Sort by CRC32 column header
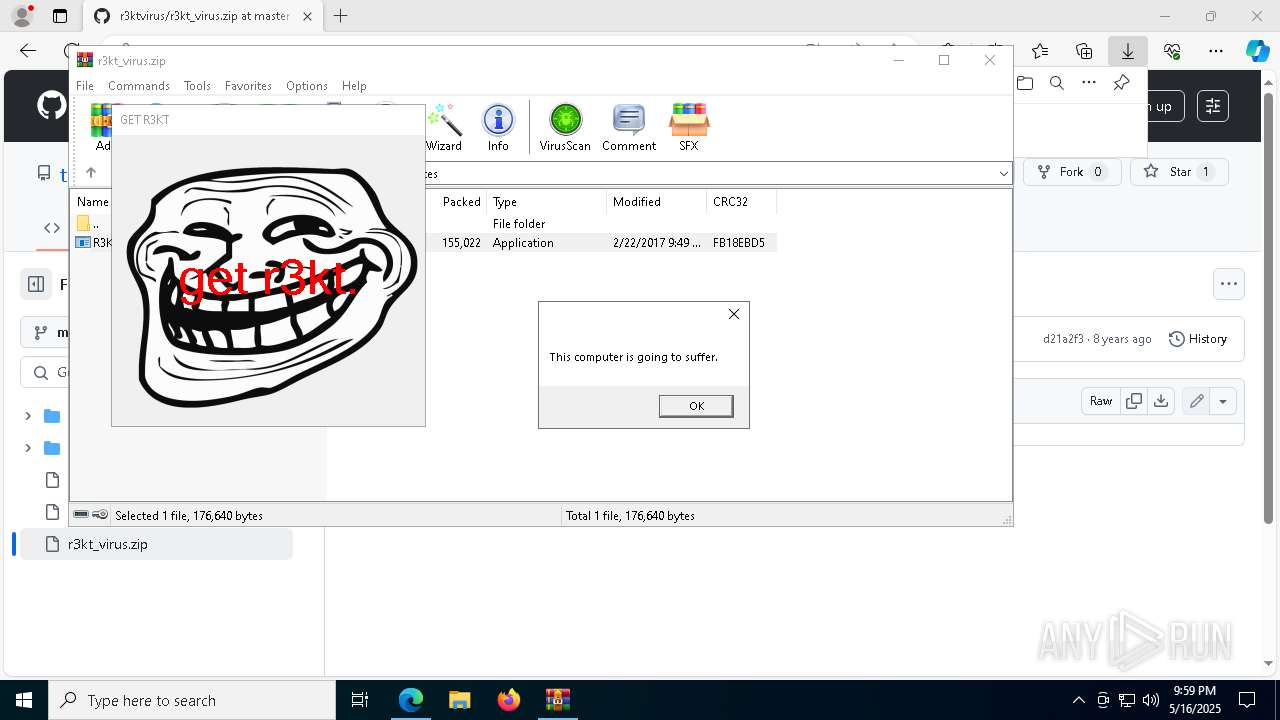 click(x=741, y=202)
